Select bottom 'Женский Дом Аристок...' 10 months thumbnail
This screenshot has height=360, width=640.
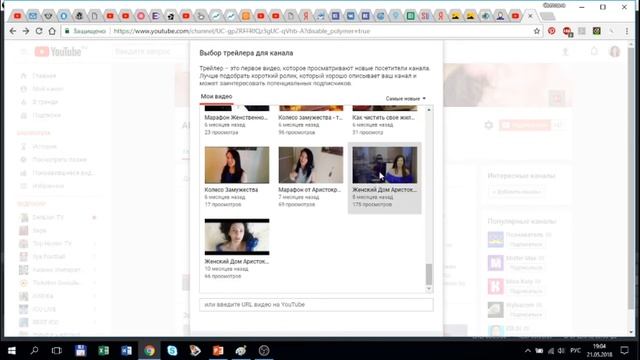coord(237,237)
